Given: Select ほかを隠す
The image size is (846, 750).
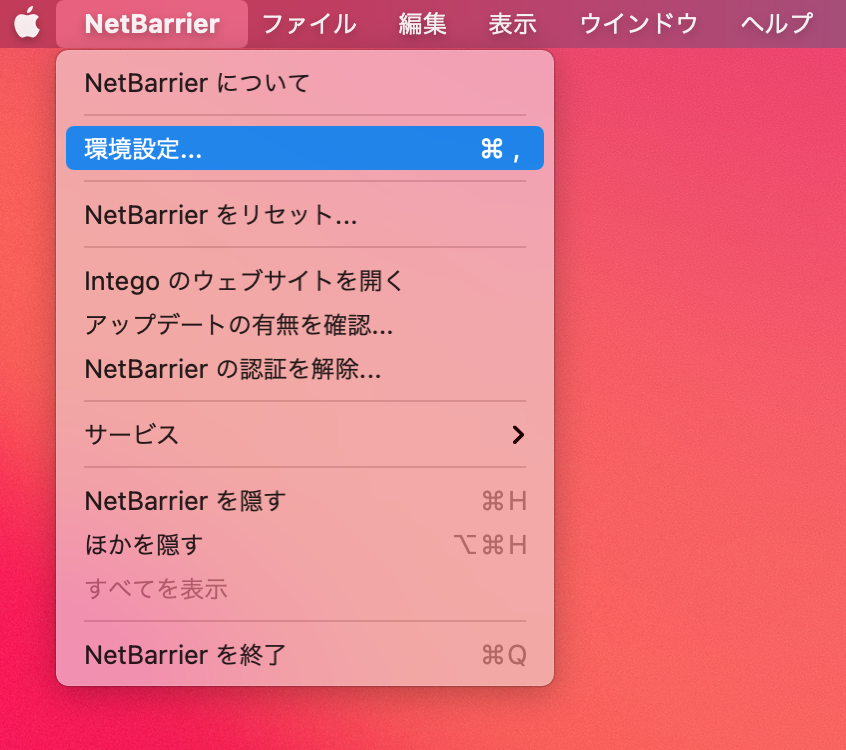Looking at the screenshot, I should point(305,544).
